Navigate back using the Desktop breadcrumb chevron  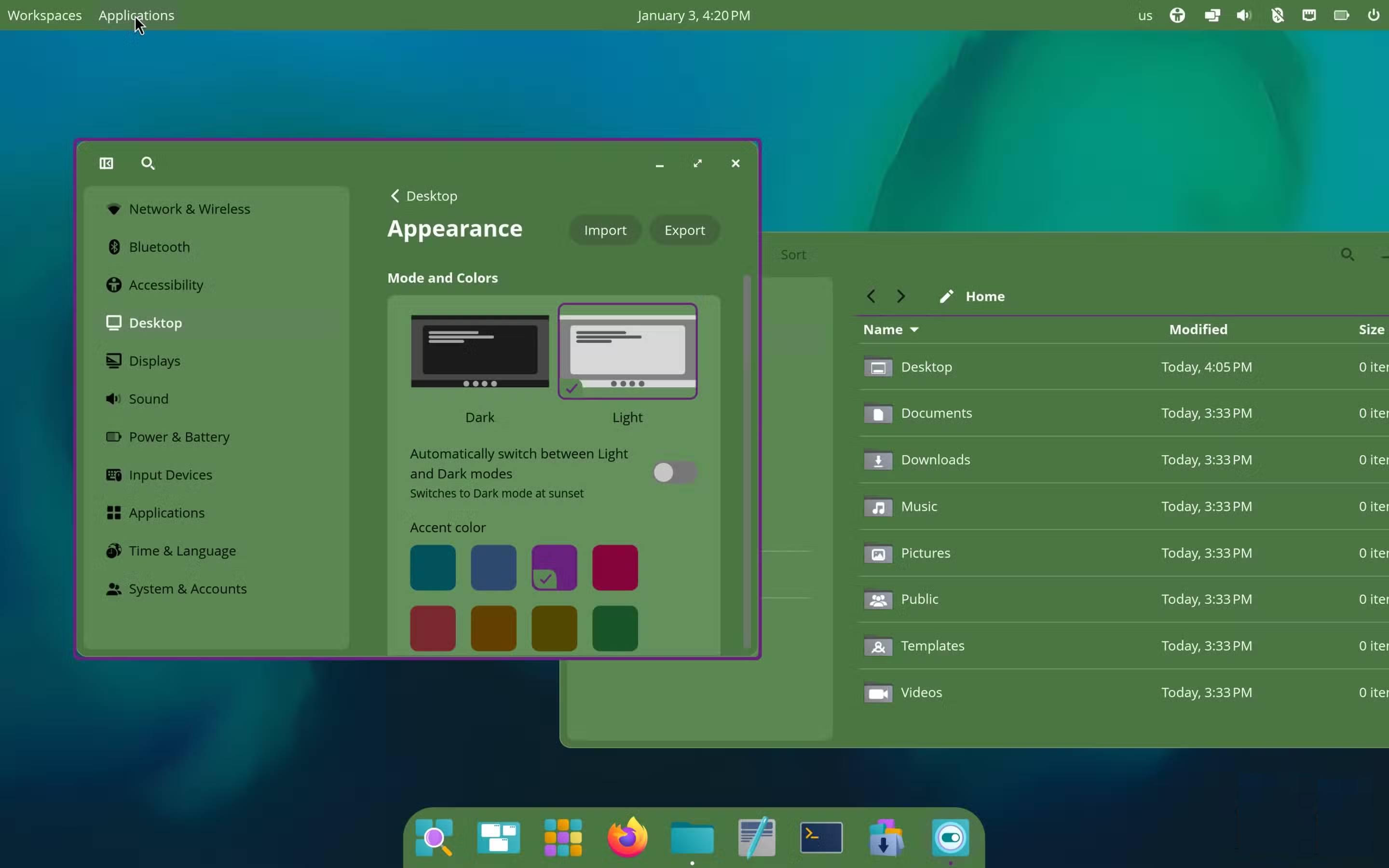[395, 196]
